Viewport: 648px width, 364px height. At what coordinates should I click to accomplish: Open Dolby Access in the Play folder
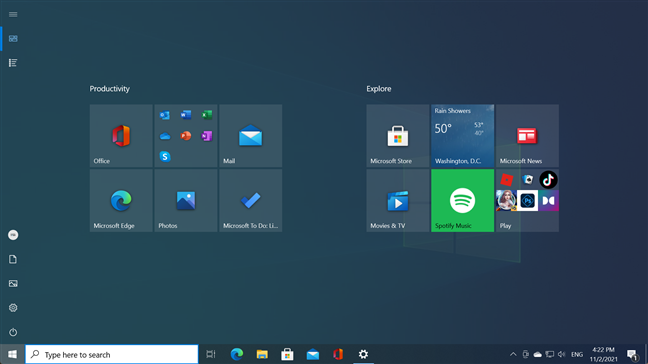pos(548,201)
